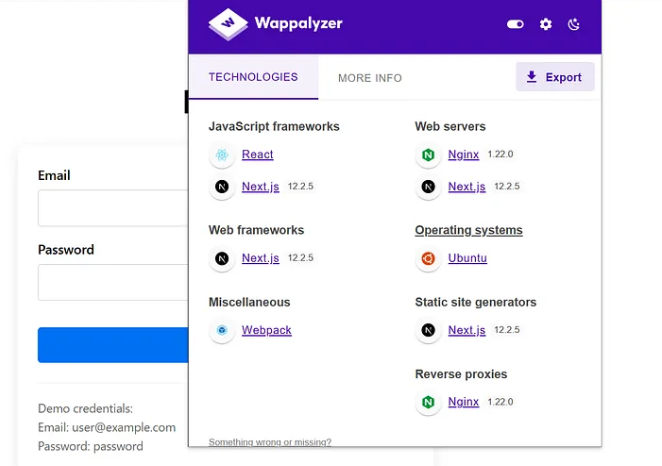Screen dimensions: 662x466
Task: Switch to dark mode with the moon icon
Action: pyautogui.click(x=573, y=24)
